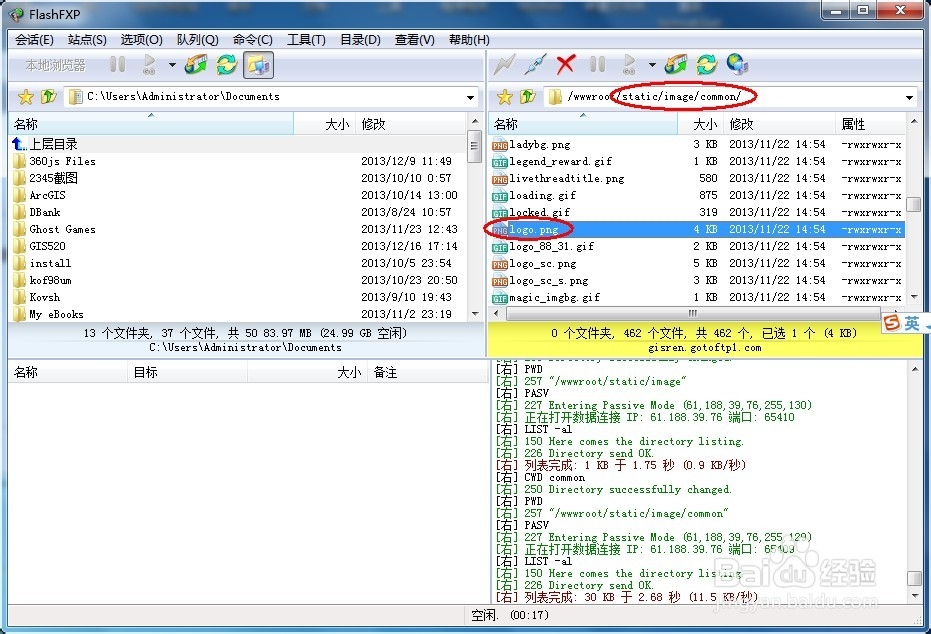Open the 目录(D) menu
This screenshot has height=634, width=931.
click(360, 40)
